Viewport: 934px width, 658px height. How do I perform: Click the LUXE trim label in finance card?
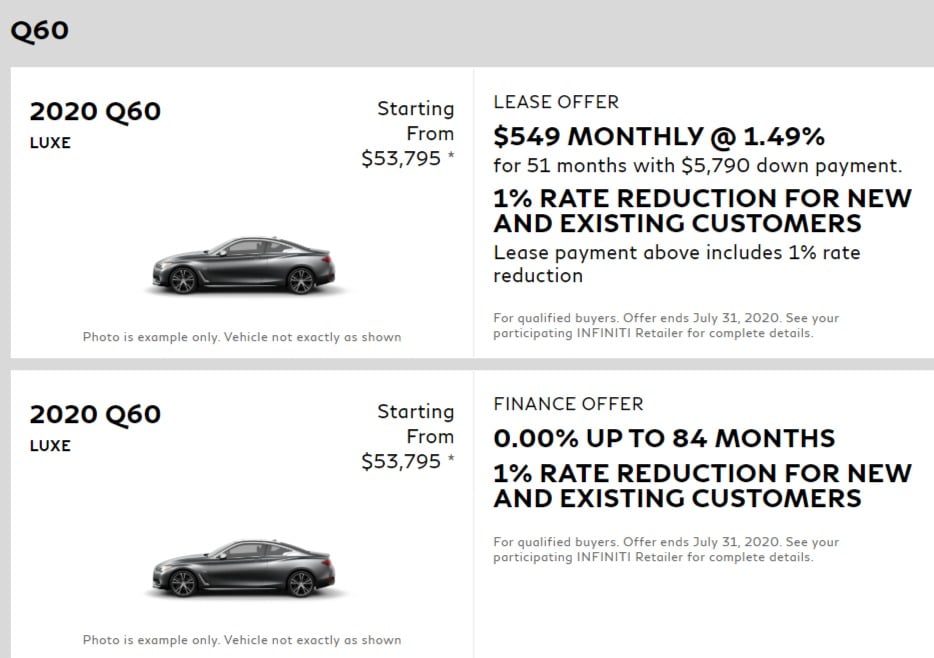pyautogui.click(x=50, y=446)
